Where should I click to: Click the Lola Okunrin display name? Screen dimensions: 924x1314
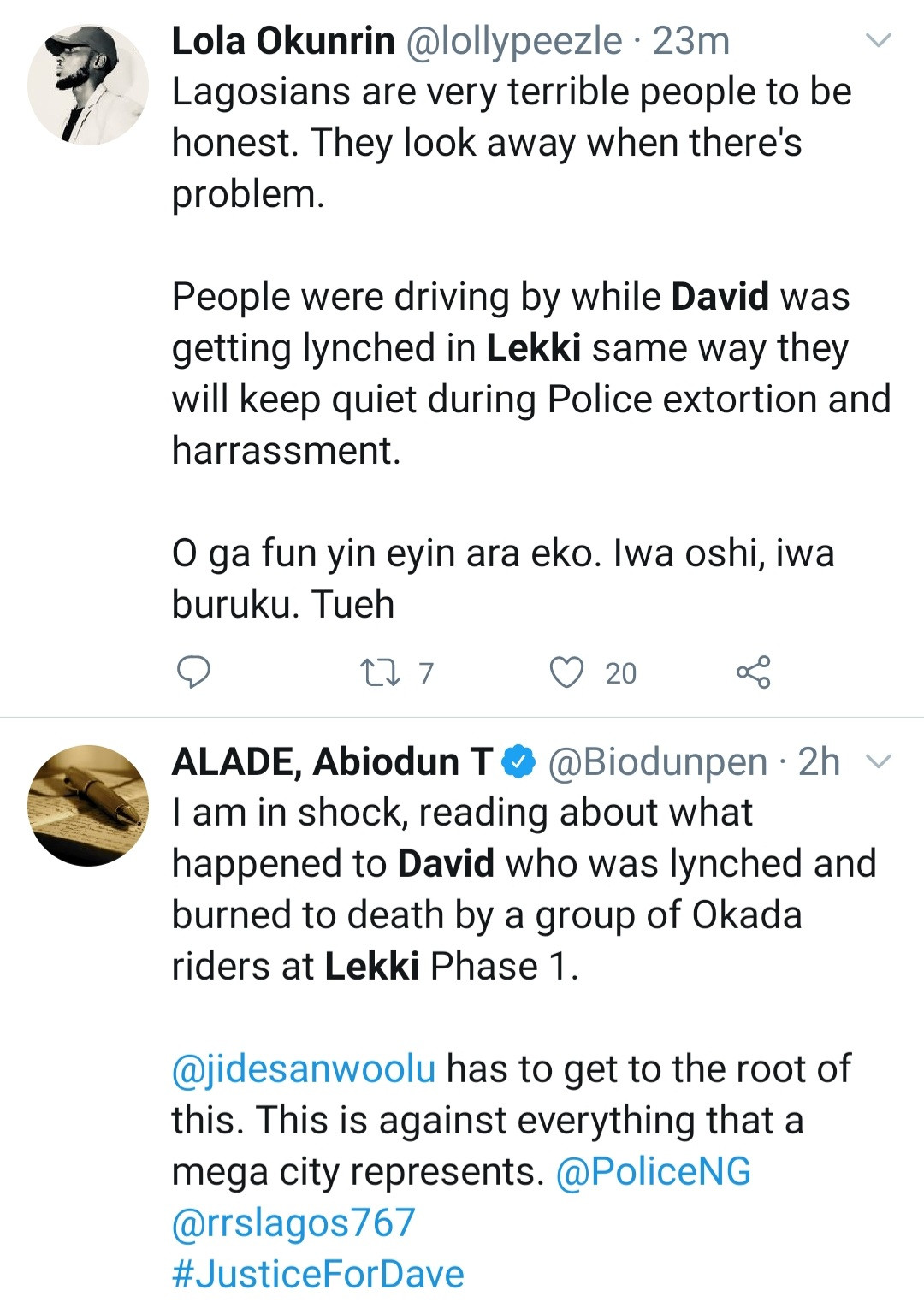[283, 40]
